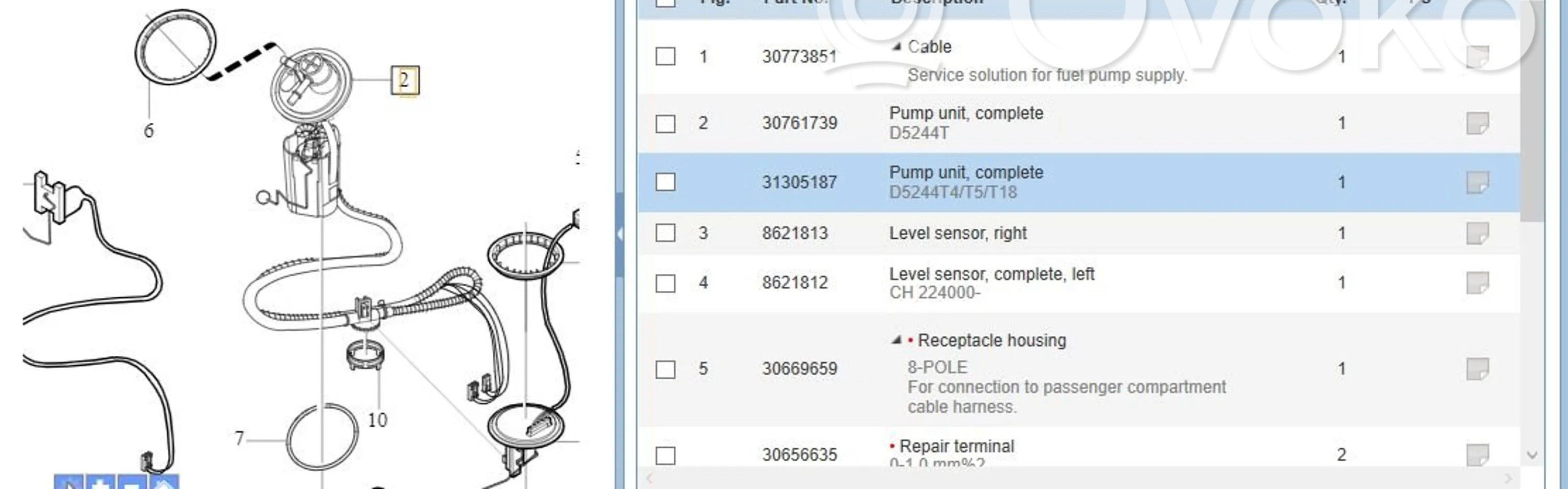
Task: Click callout number 2 on the diagram
Action: [x=405, y=80]
